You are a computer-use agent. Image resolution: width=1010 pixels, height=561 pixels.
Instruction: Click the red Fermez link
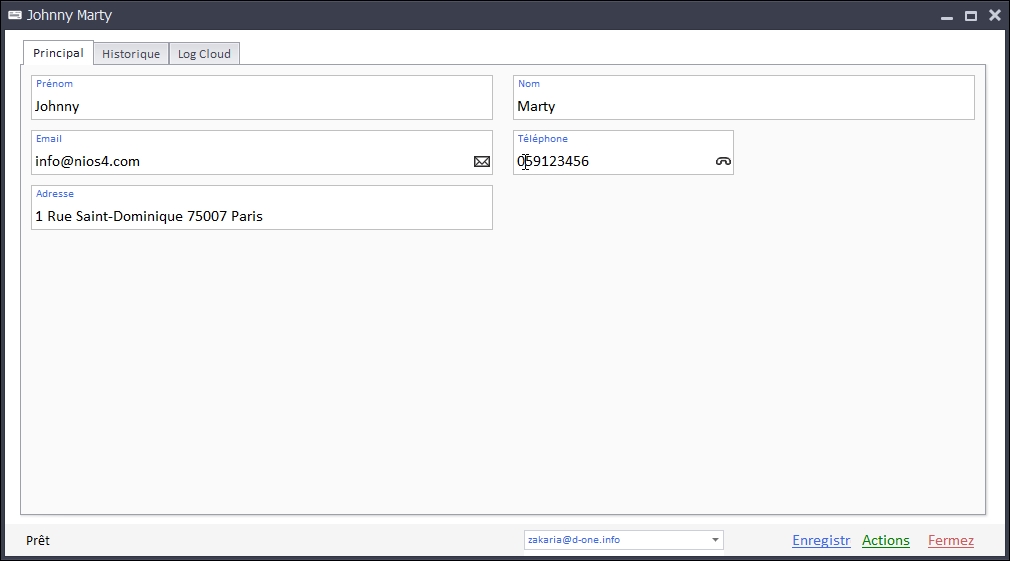coord(950,540)
